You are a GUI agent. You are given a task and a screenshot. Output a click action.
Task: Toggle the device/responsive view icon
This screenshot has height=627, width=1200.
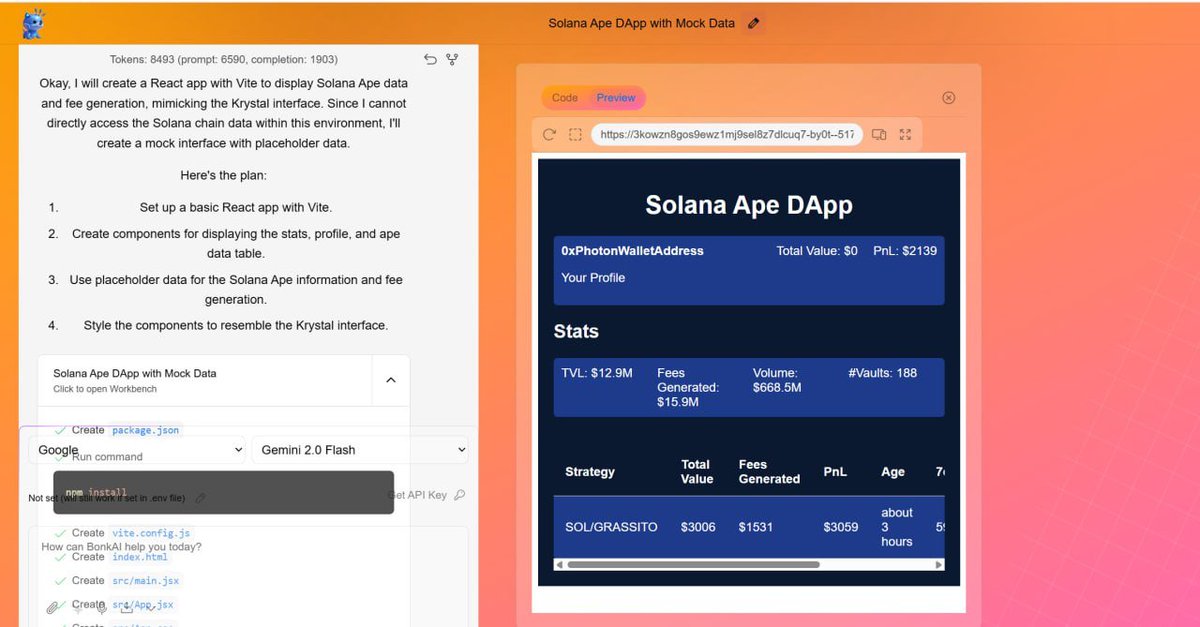879,134
